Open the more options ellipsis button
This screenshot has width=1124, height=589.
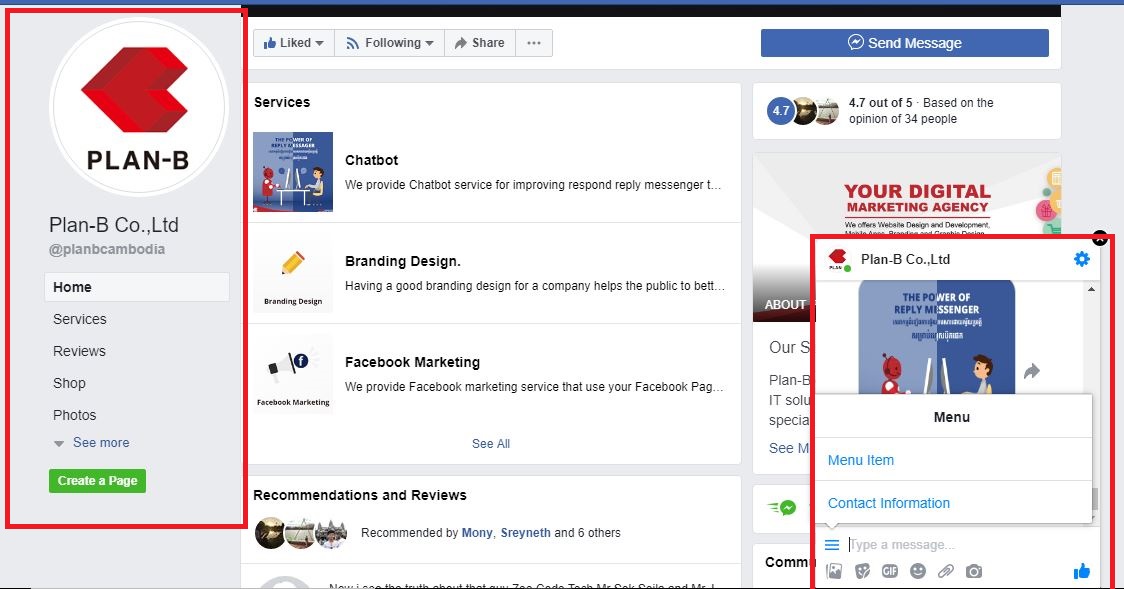click(534, 43)
